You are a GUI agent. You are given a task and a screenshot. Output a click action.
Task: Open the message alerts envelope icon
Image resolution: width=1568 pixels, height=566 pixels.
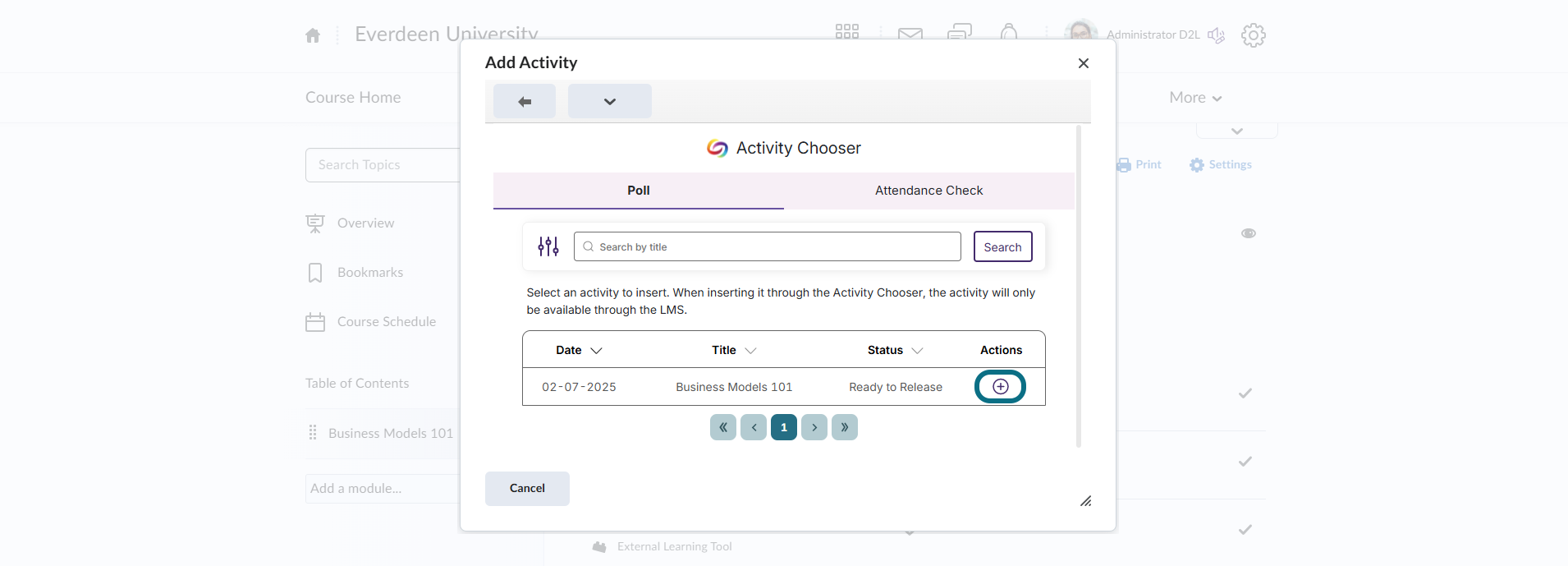(910, 34)
